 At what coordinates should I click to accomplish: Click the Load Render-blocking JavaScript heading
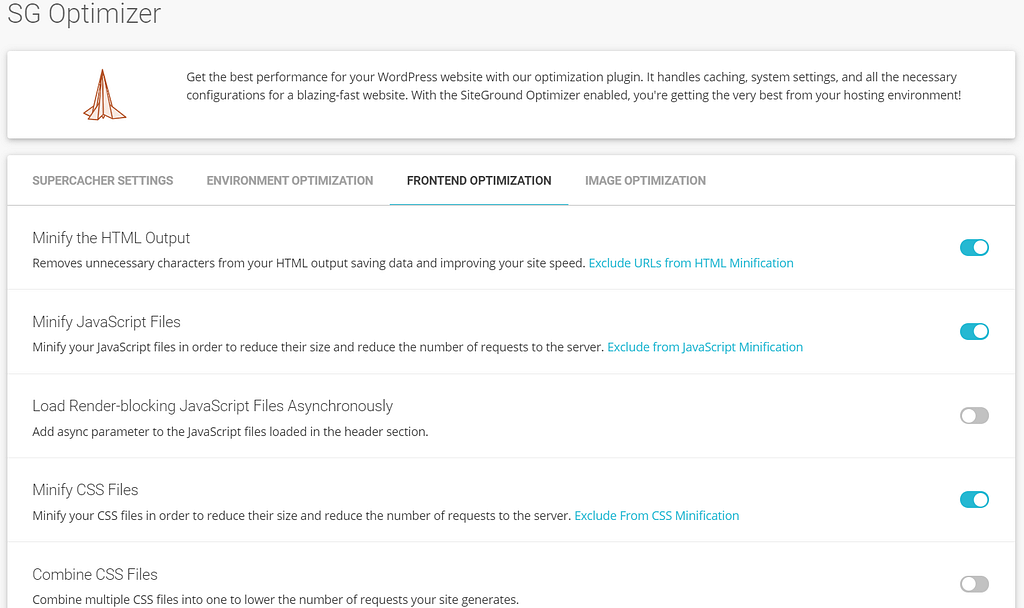click(x=212, y=406)
